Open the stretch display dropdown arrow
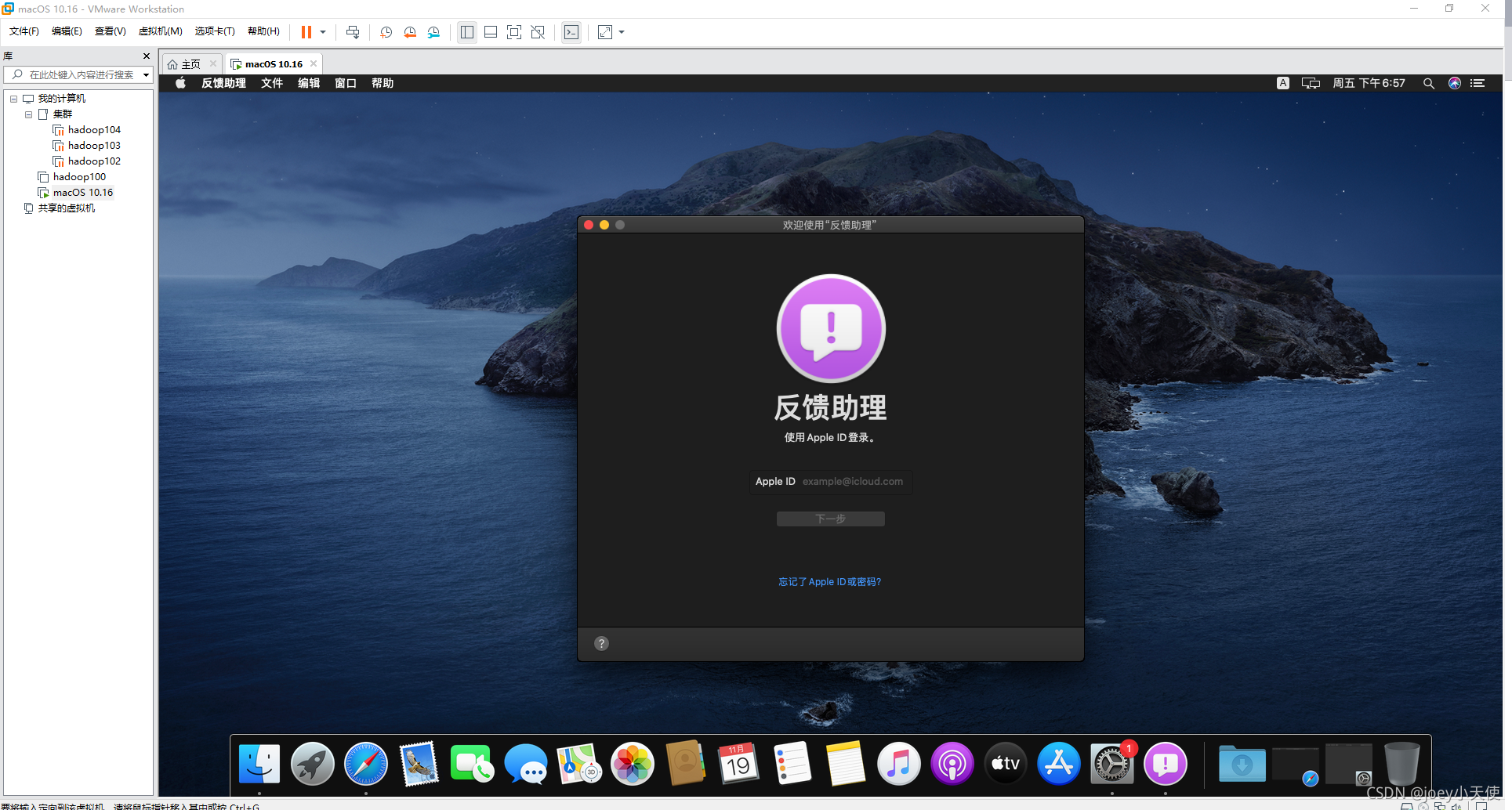This screenshot has width=1512, height=810. (x=622, y=32)
